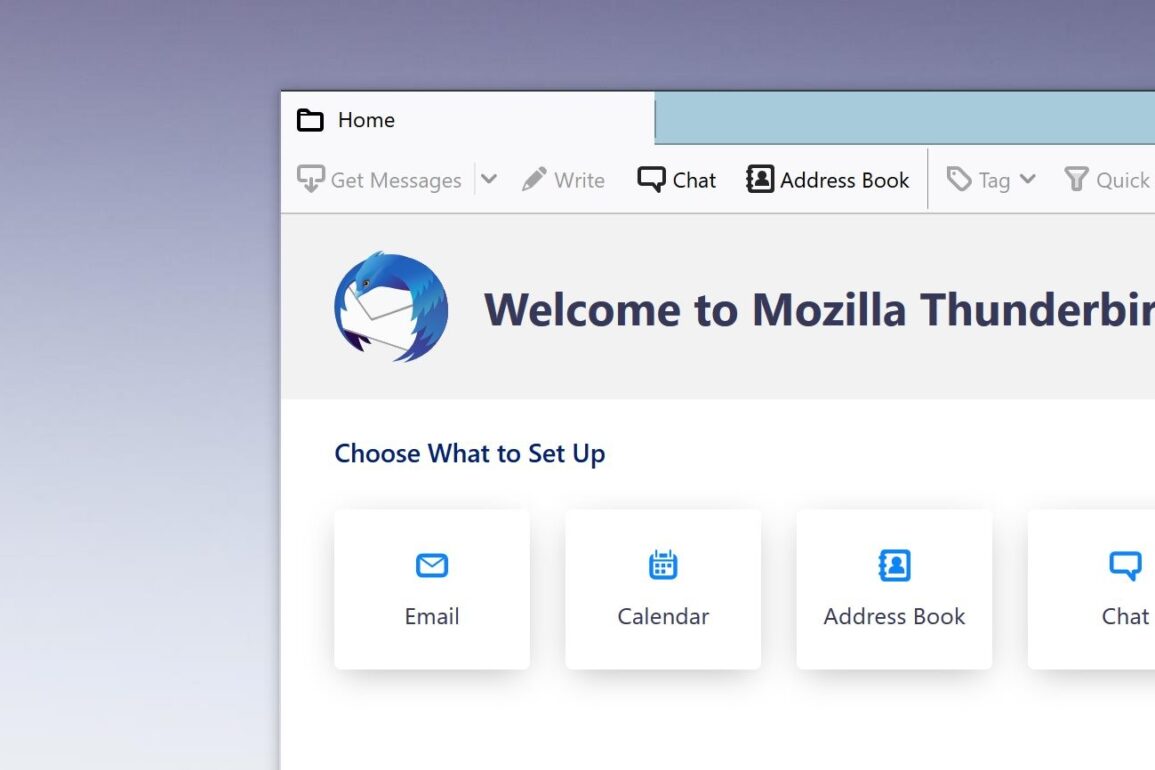Select the Email setup card label
This screenshot has height=770, width=1155.
point(432,616)
